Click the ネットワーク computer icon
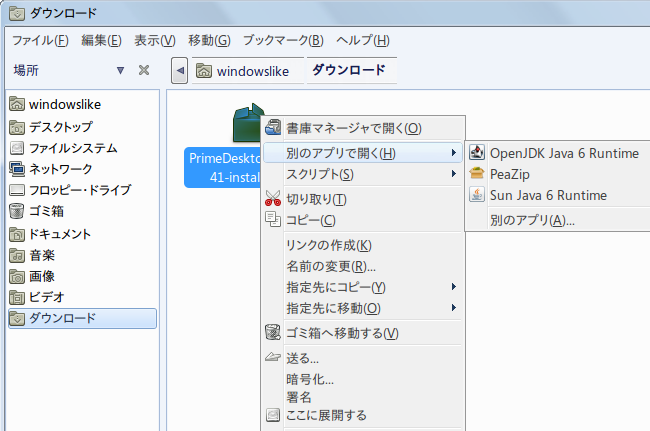 coord(17,169)
